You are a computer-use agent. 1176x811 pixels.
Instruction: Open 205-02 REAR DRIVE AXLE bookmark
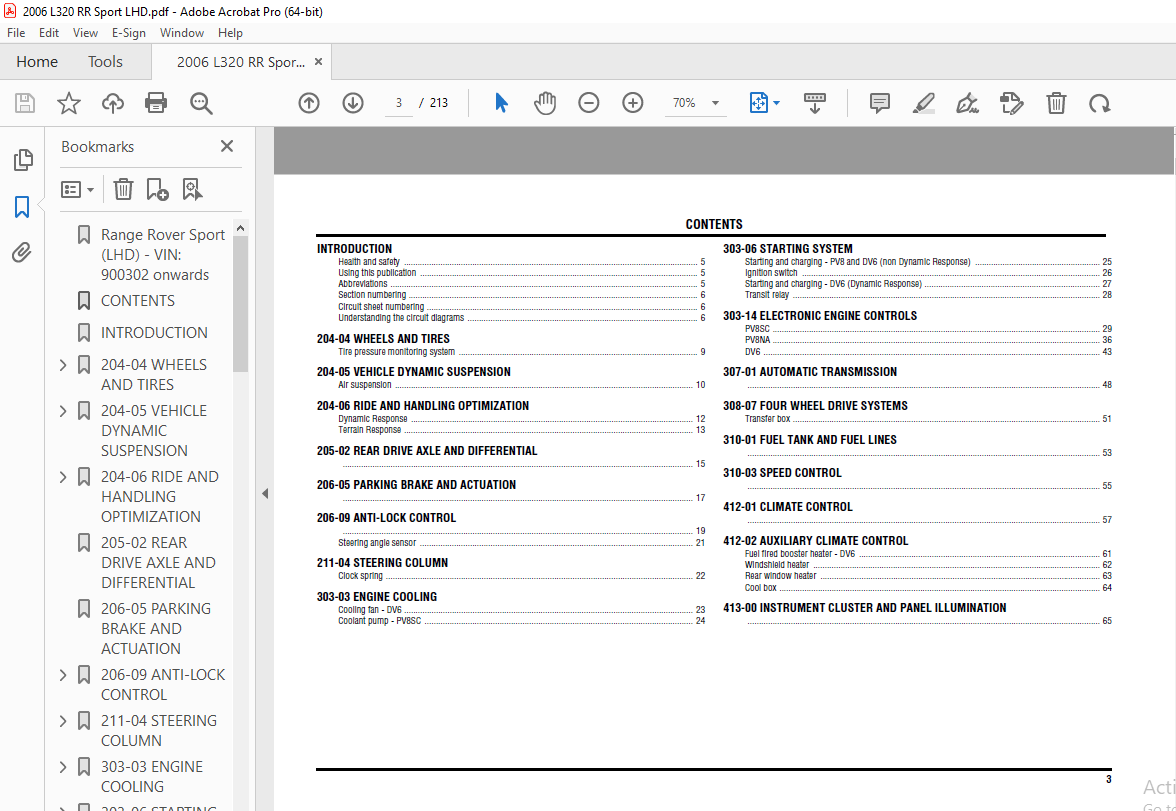[158, 563]
